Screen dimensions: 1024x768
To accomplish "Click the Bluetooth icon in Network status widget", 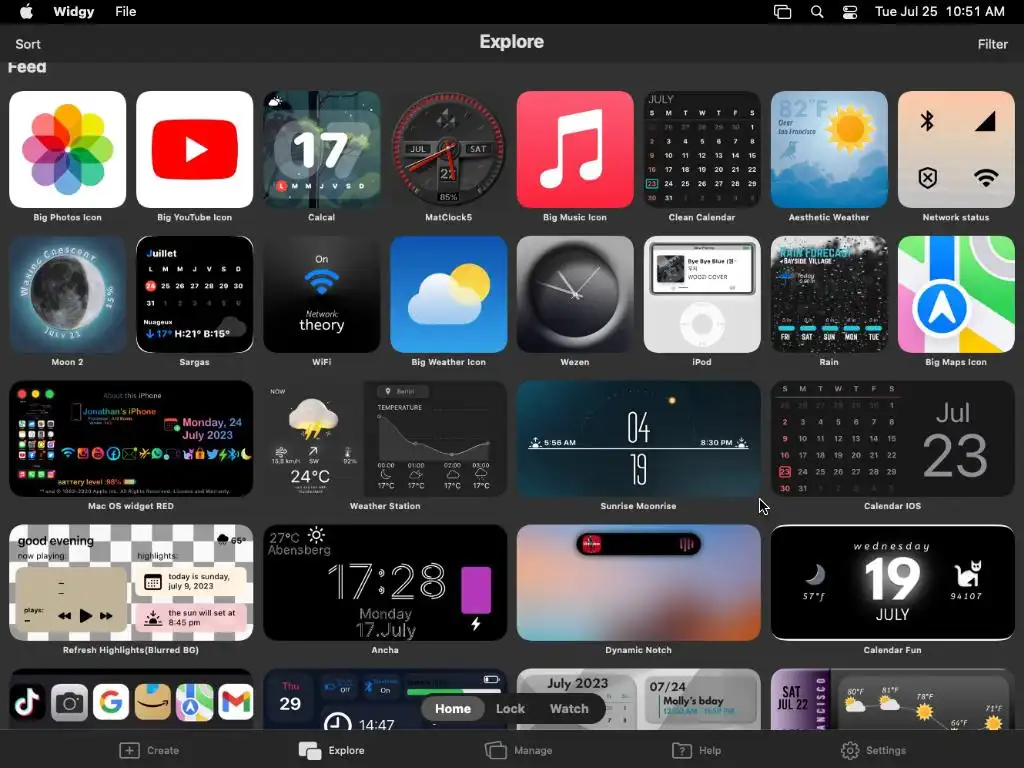I will tap(927, 121).
